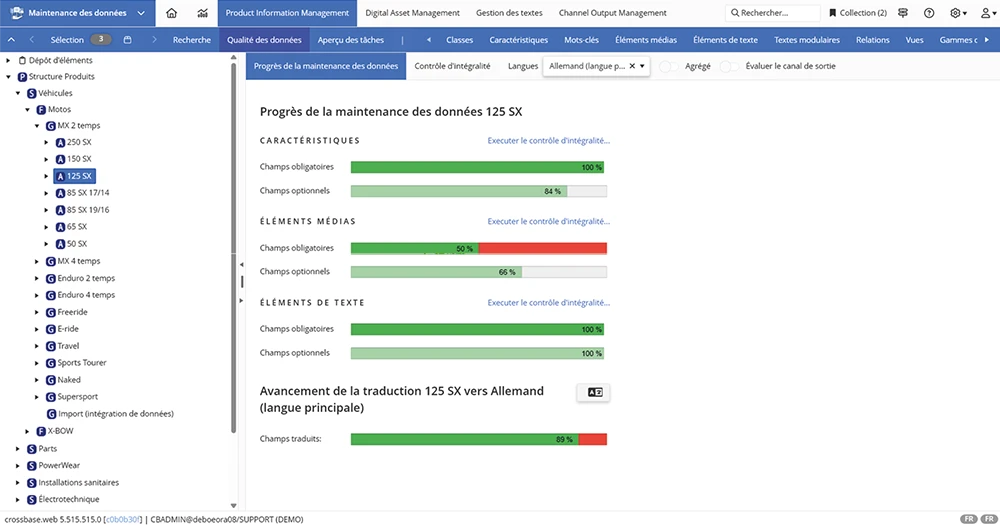This screenshot has width=1000, height=525.
Task: Click the Champs traduits progress bar
Action: [x=479, y=439]
